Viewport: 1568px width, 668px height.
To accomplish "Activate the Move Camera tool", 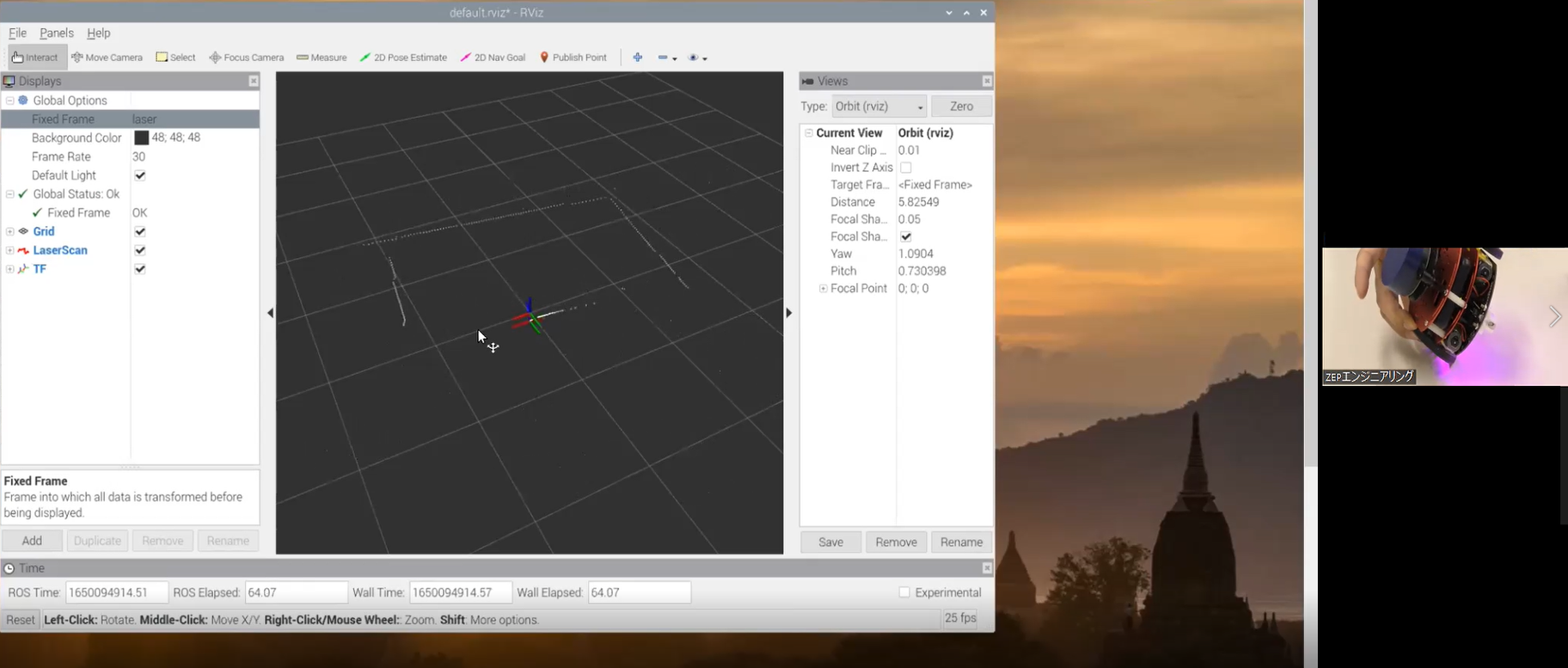I will [107, 58].
